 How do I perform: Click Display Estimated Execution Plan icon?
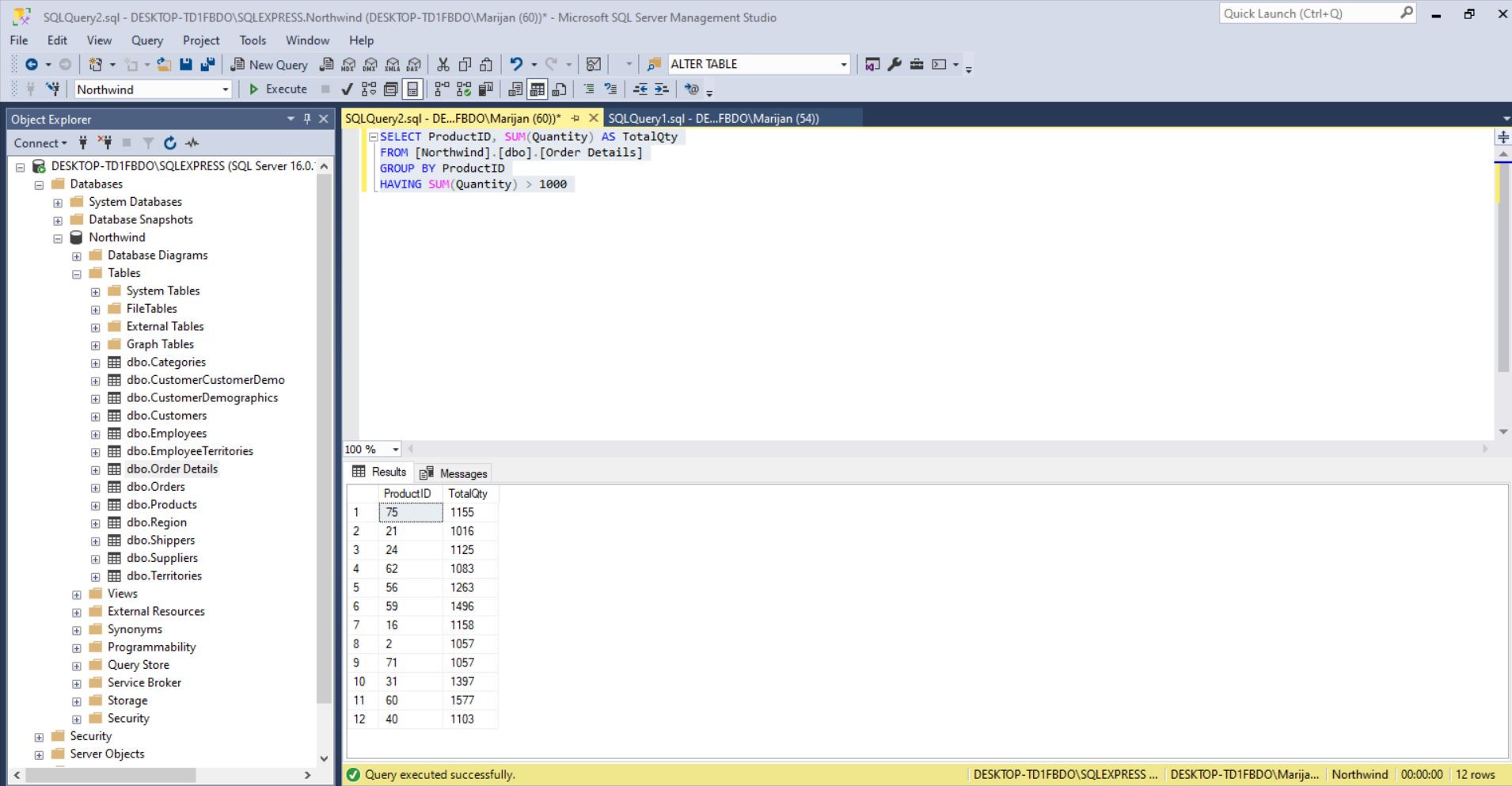(369, 89)
